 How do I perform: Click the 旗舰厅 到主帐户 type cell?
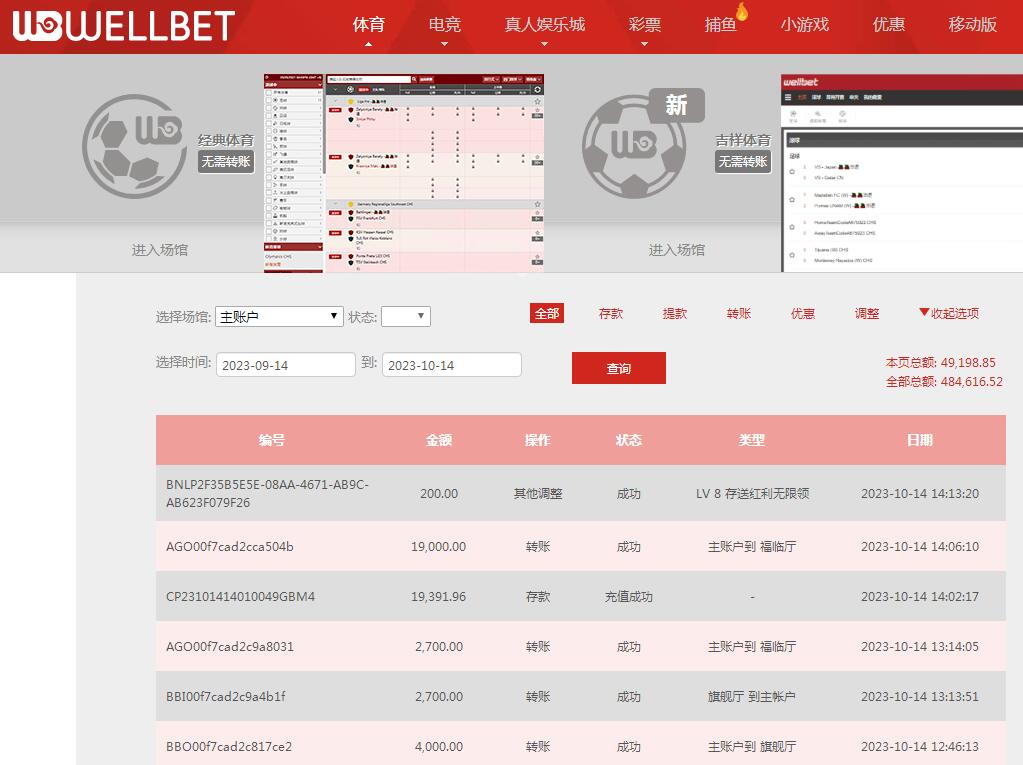point(752,697)
